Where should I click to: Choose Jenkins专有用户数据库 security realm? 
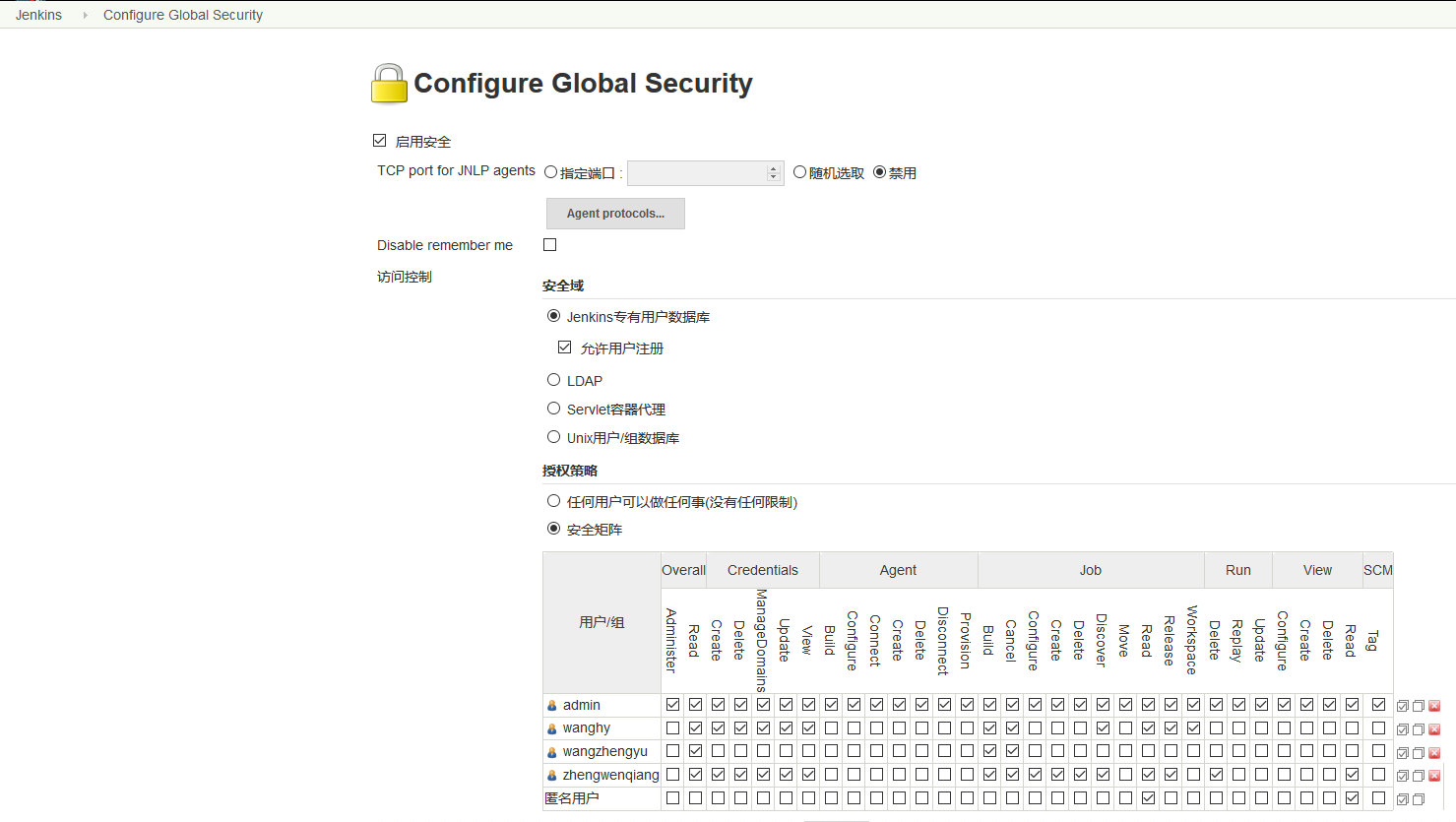pyautogui.click(x=554, y=316)
